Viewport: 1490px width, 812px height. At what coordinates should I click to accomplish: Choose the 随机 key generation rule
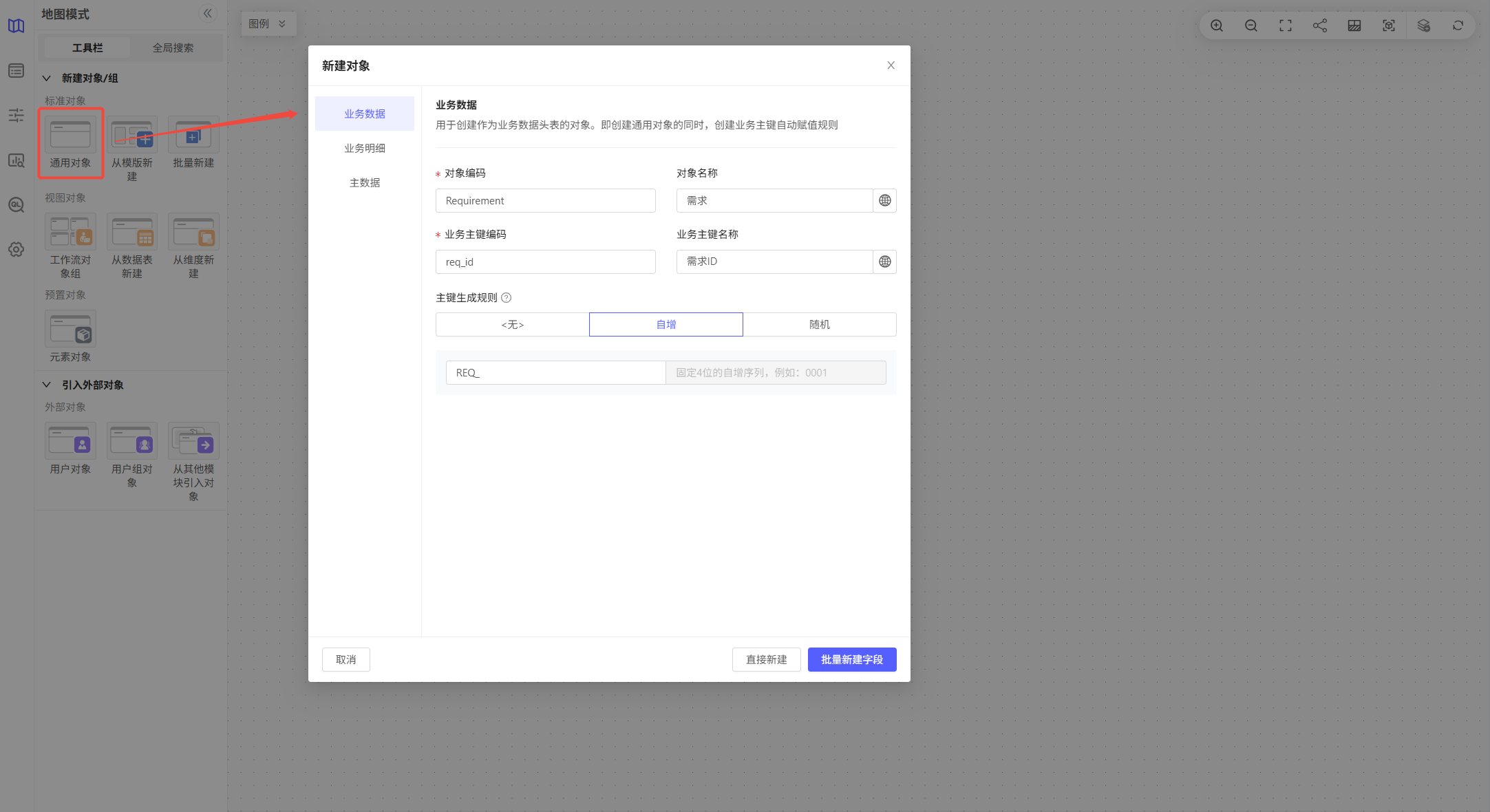[820, 325]
